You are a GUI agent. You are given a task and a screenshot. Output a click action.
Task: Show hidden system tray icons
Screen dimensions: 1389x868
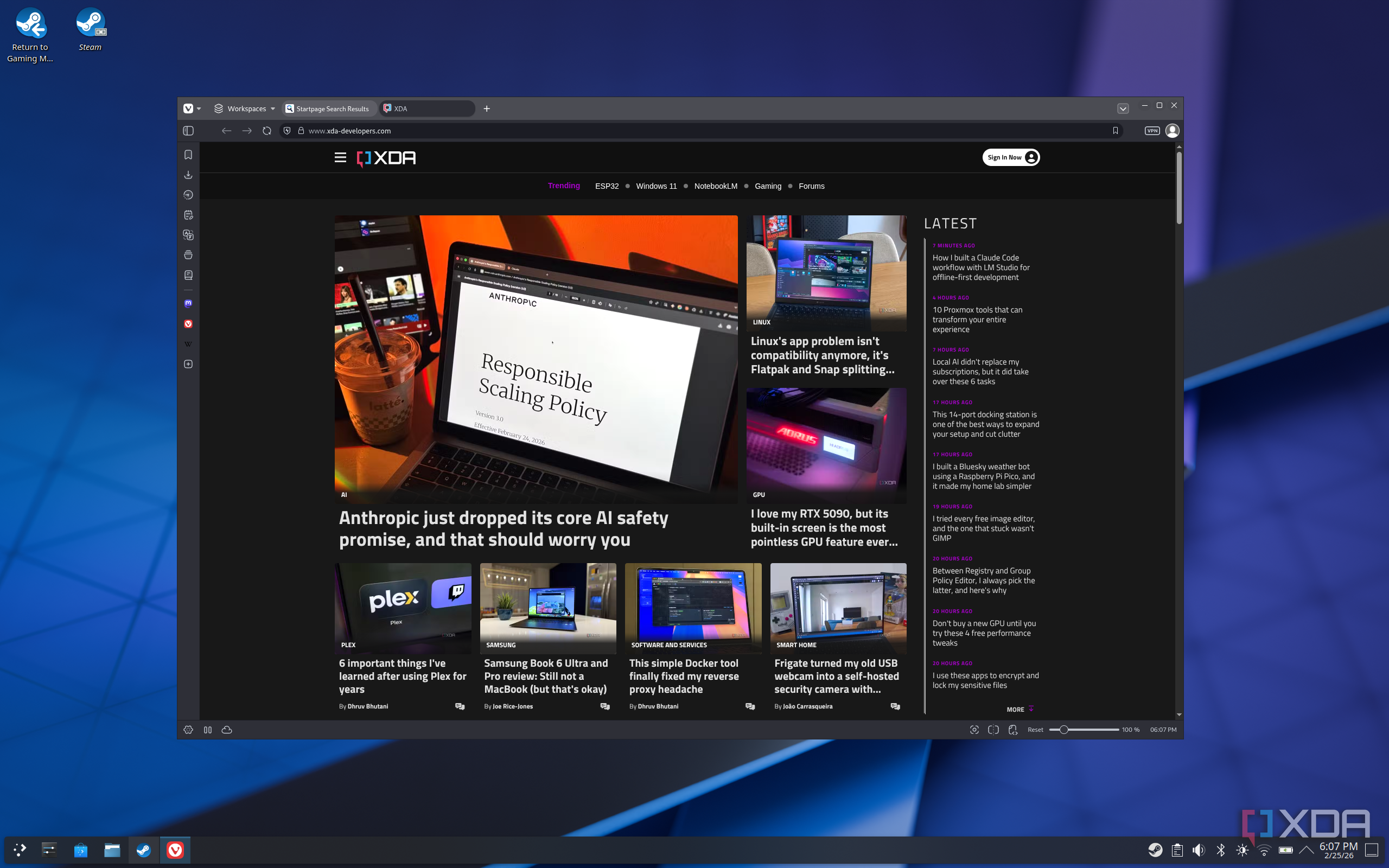(x=1307, y=850)
